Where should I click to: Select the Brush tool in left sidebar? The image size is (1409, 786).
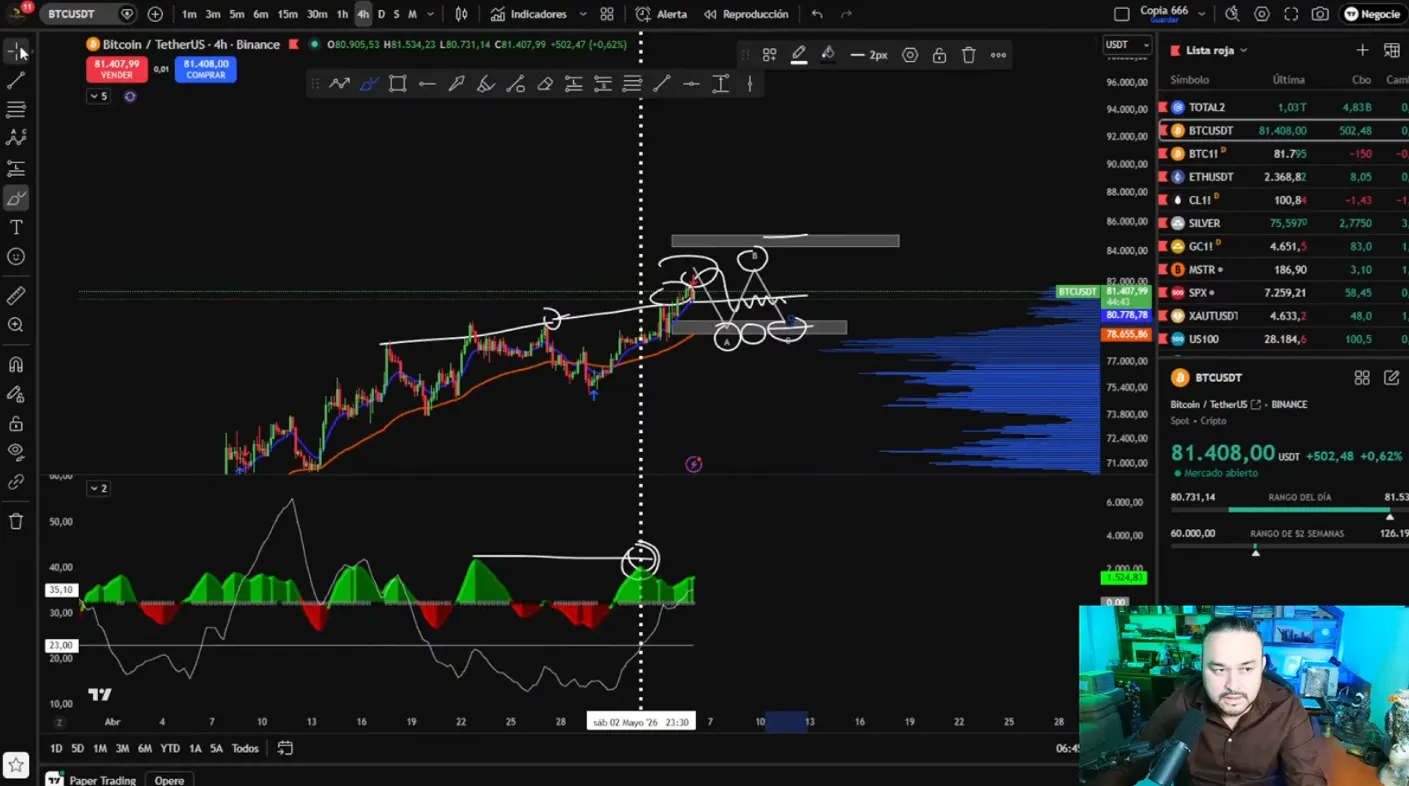16,198
